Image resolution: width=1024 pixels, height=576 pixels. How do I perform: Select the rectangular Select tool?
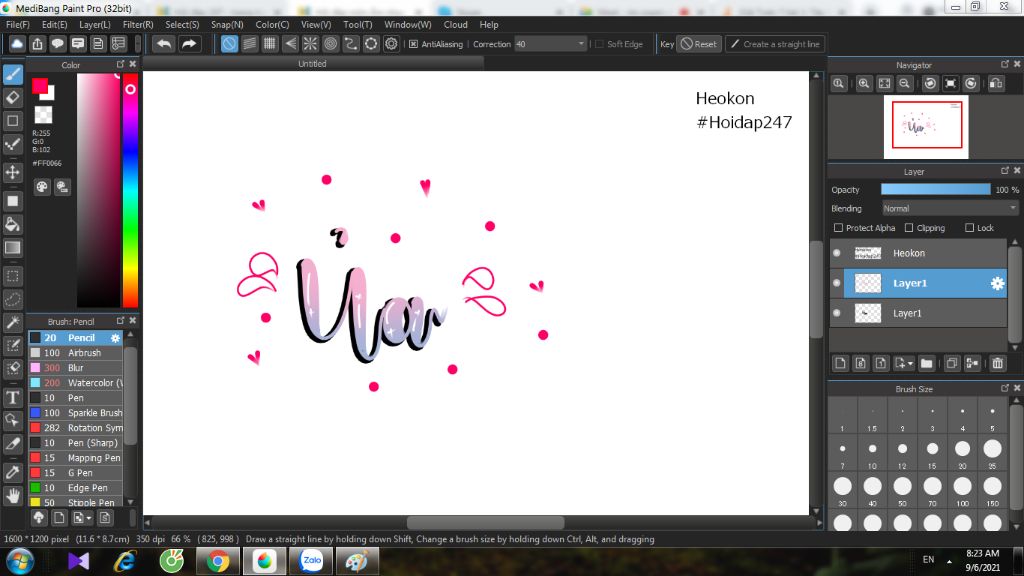[12, 276]
